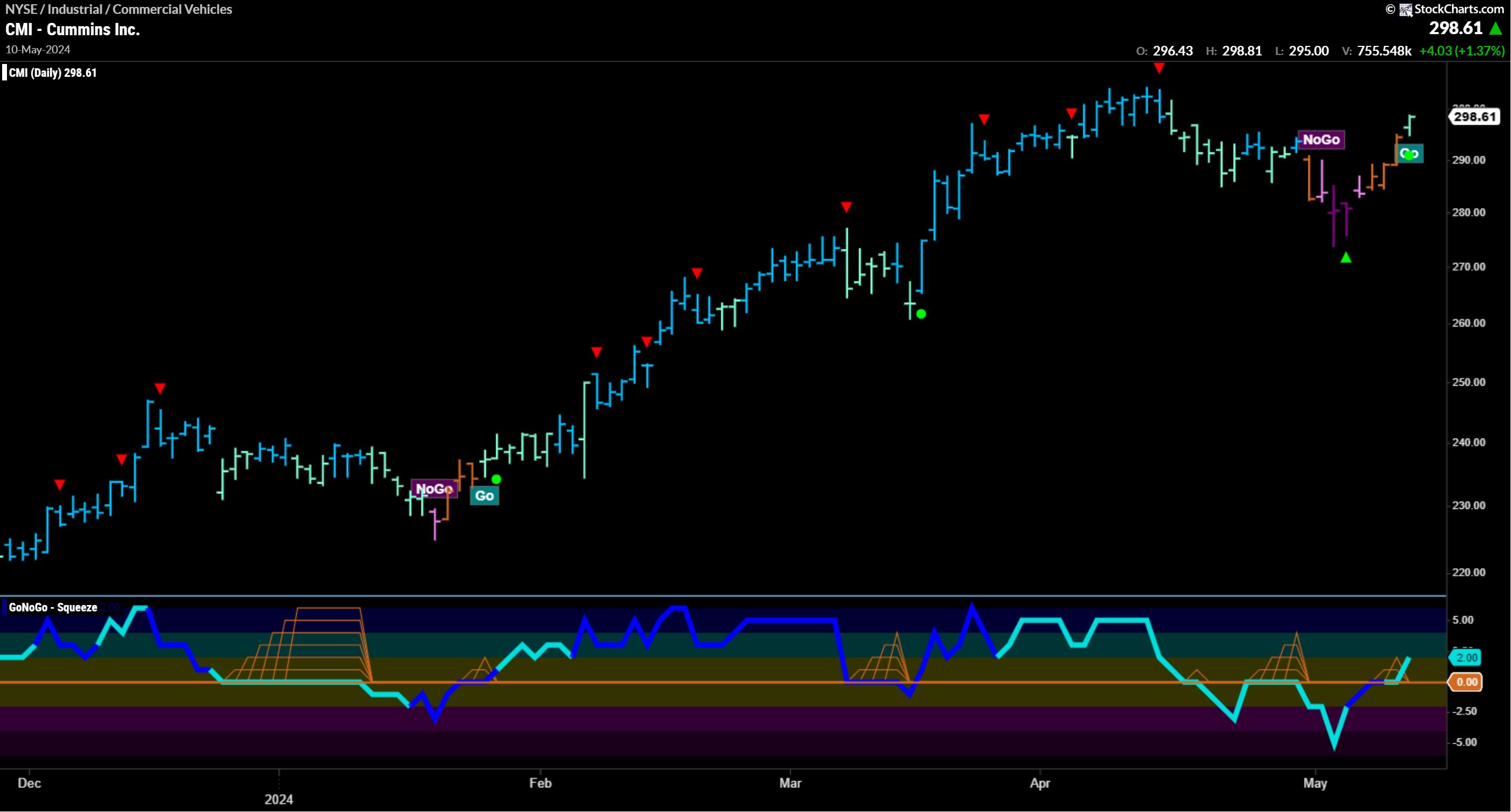This screenshot has width=1511, height=812.
Task: Click the green circle above the January Go label
Action: point(496,479)
